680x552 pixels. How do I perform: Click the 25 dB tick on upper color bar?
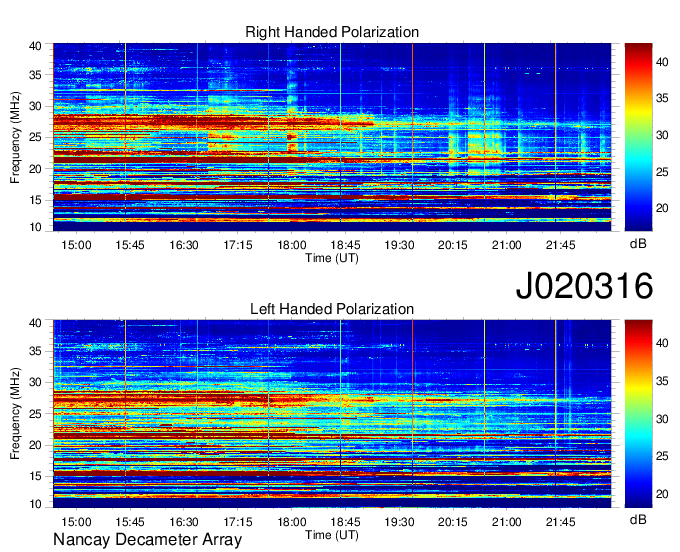click(x=662, y=172)
